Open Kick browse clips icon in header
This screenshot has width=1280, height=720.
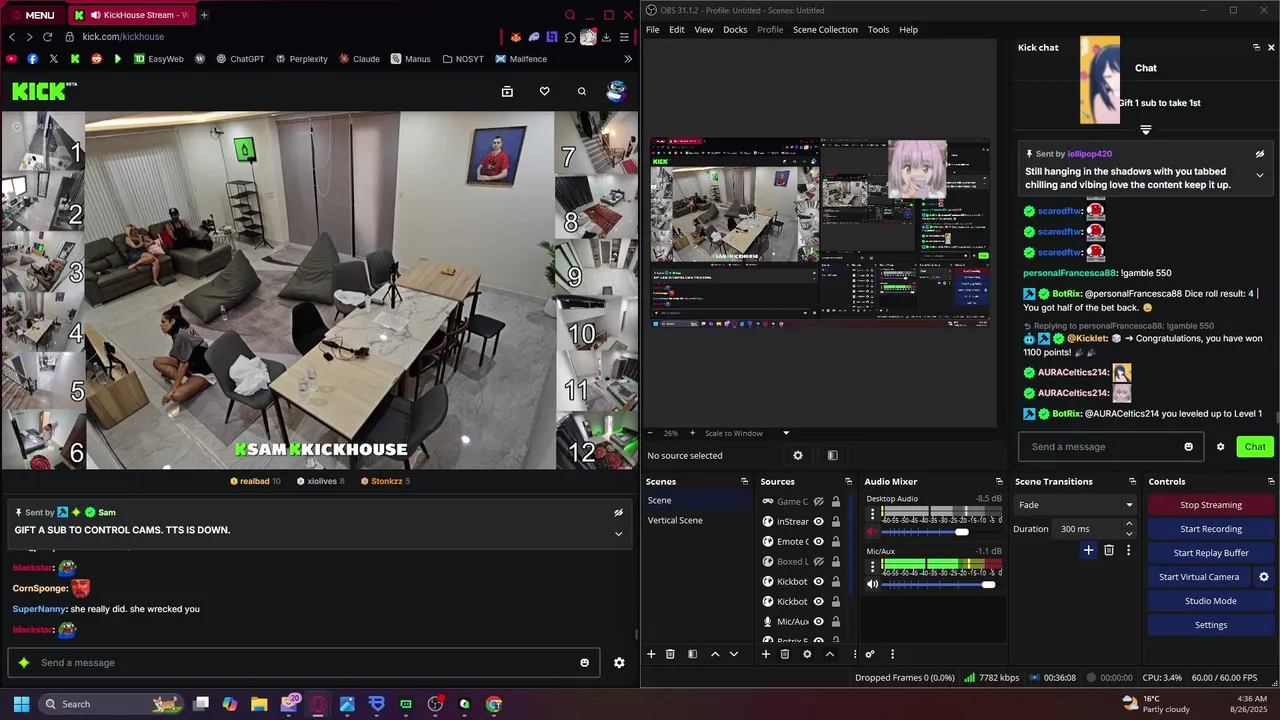click(507, 92)
